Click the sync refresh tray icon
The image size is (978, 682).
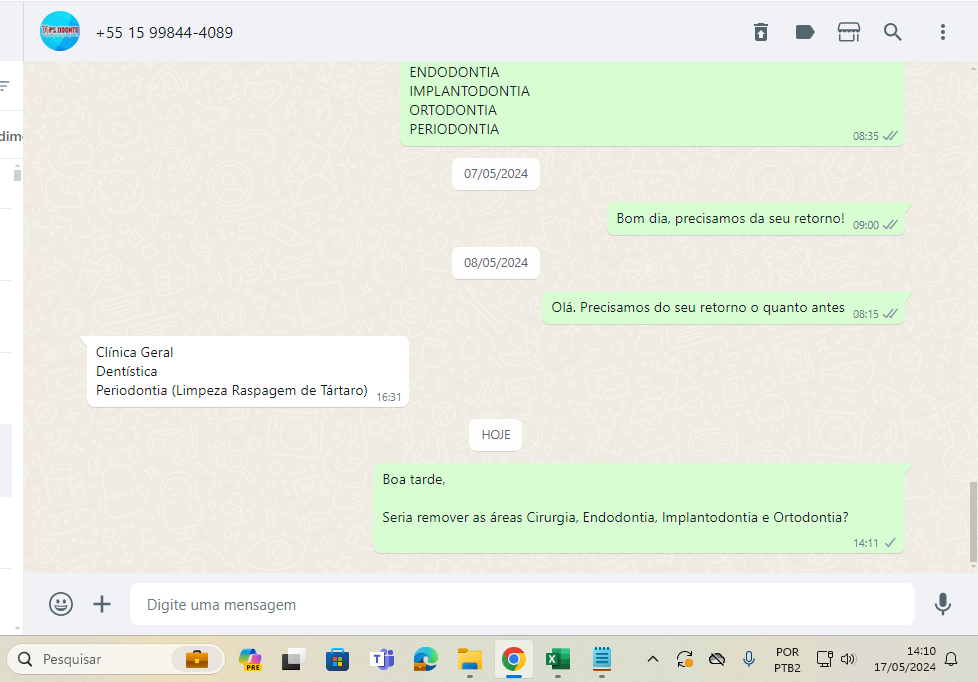click(685, 660)
